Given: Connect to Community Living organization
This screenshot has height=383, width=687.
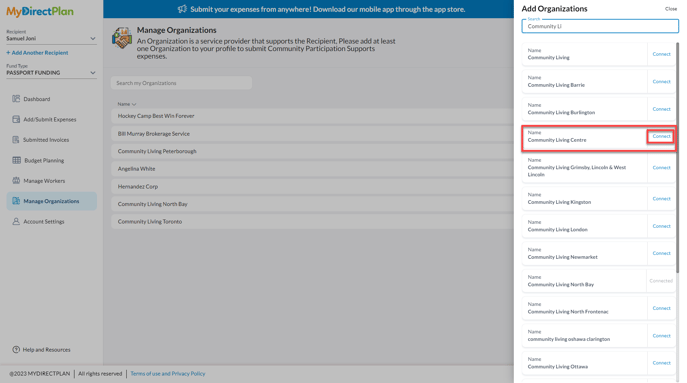Looking at the screenshot, I should (661, 54).
